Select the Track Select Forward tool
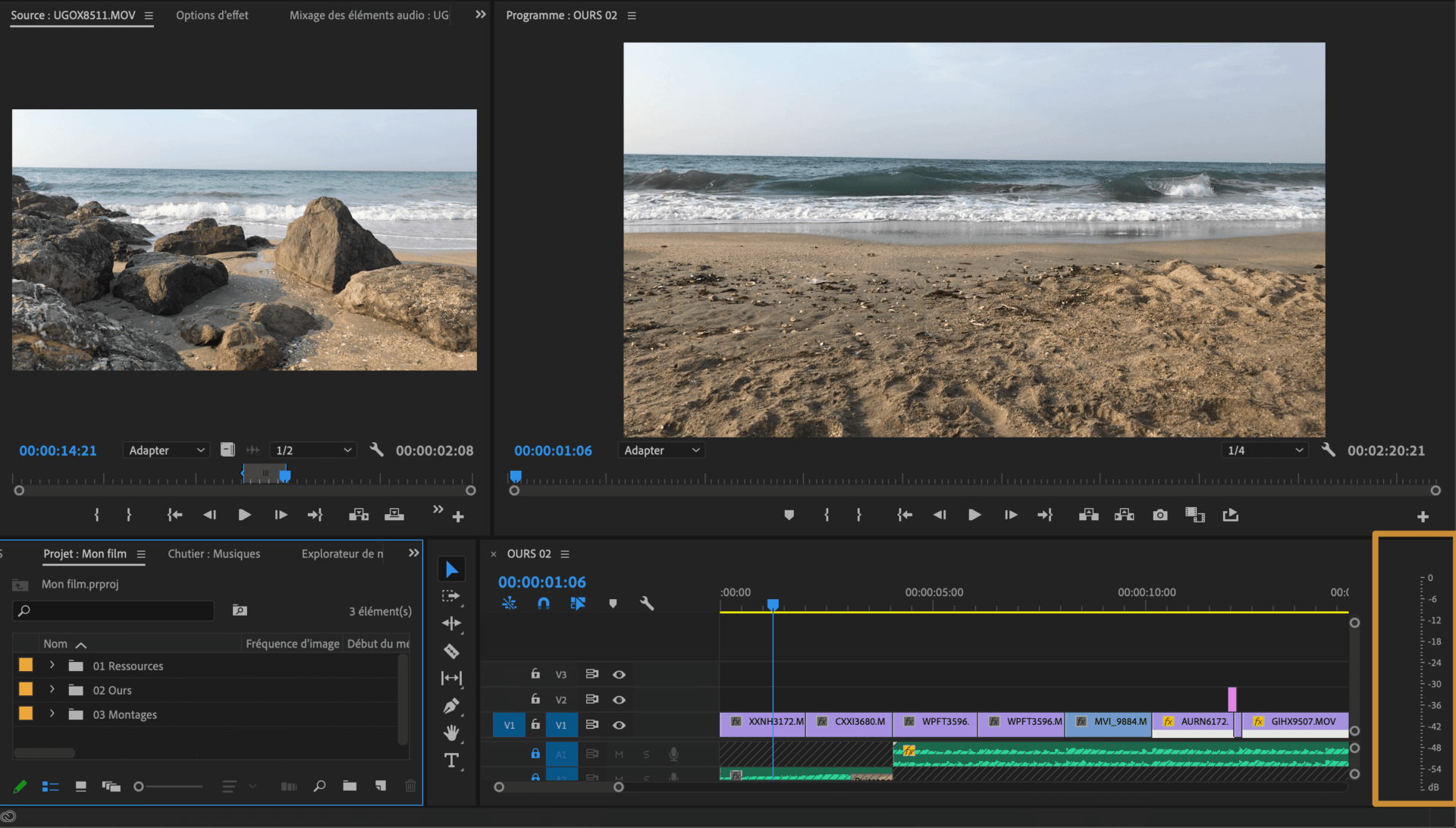This screenshot has width=1456, height=828. click(x=451, y=597)
